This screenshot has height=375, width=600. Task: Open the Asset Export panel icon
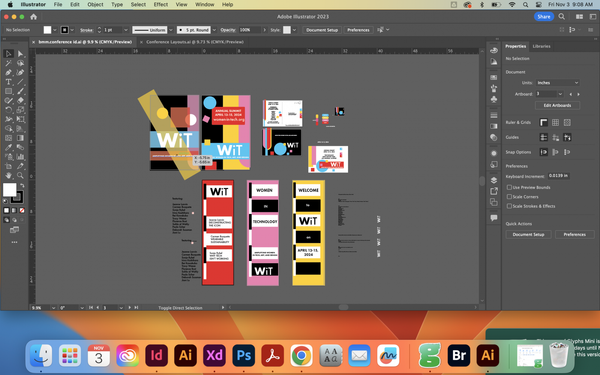pos(494,191)
